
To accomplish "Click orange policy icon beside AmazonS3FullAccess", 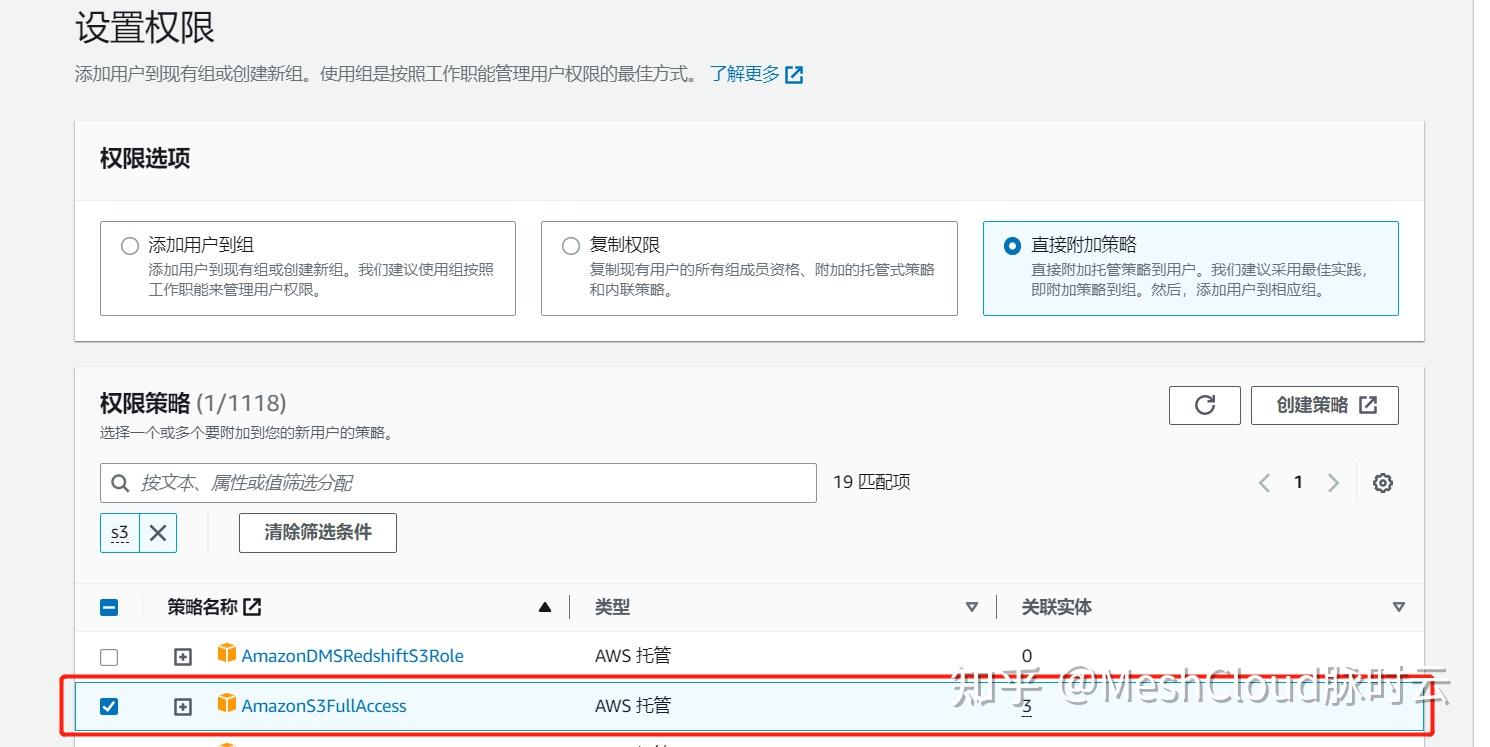I will click(227, 705).
